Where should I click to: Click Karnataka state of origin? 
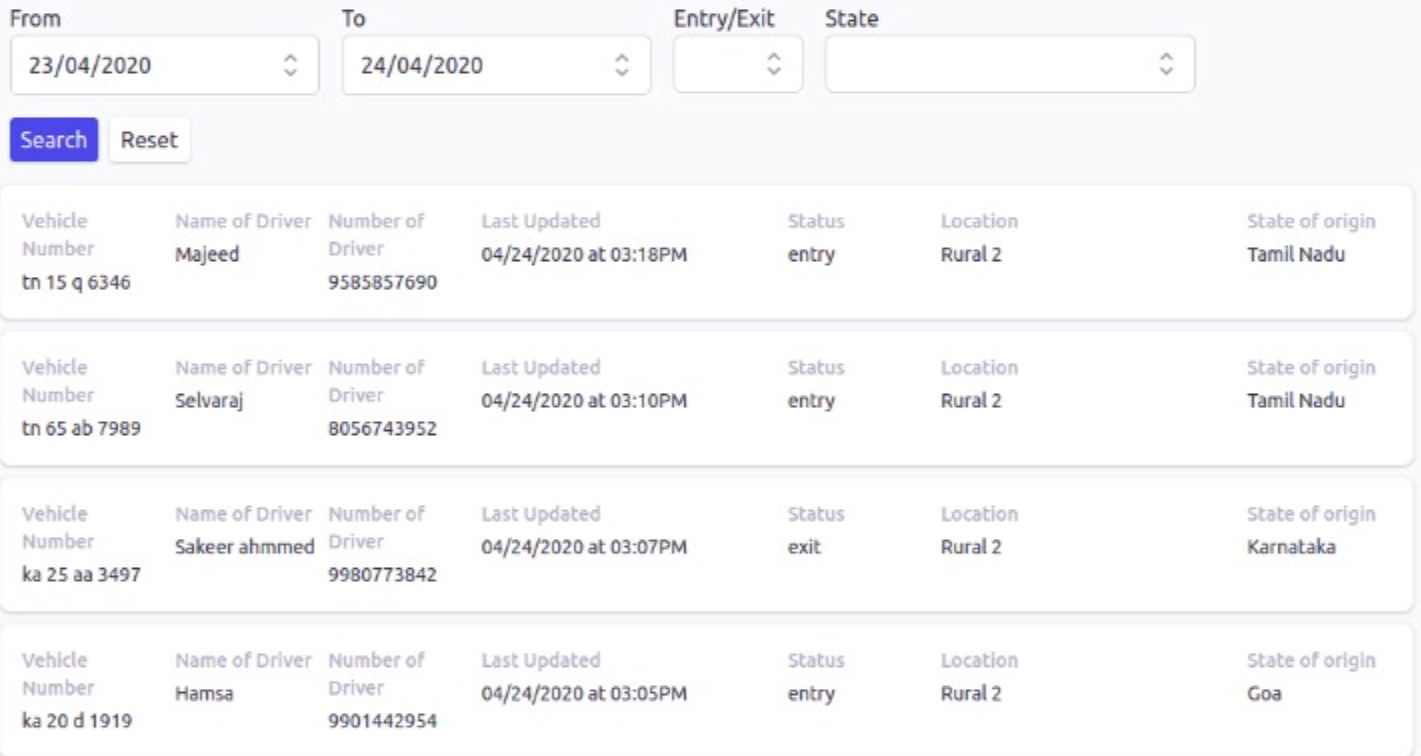(x=1291, y=547)
